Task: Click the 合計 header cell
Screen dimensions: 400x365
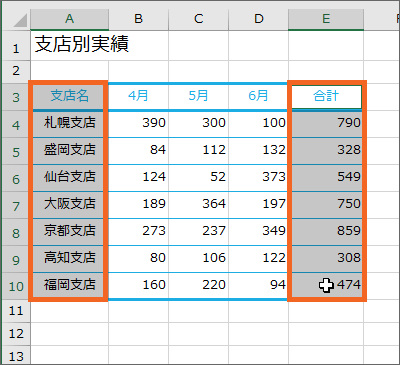Action: [326, 97]
